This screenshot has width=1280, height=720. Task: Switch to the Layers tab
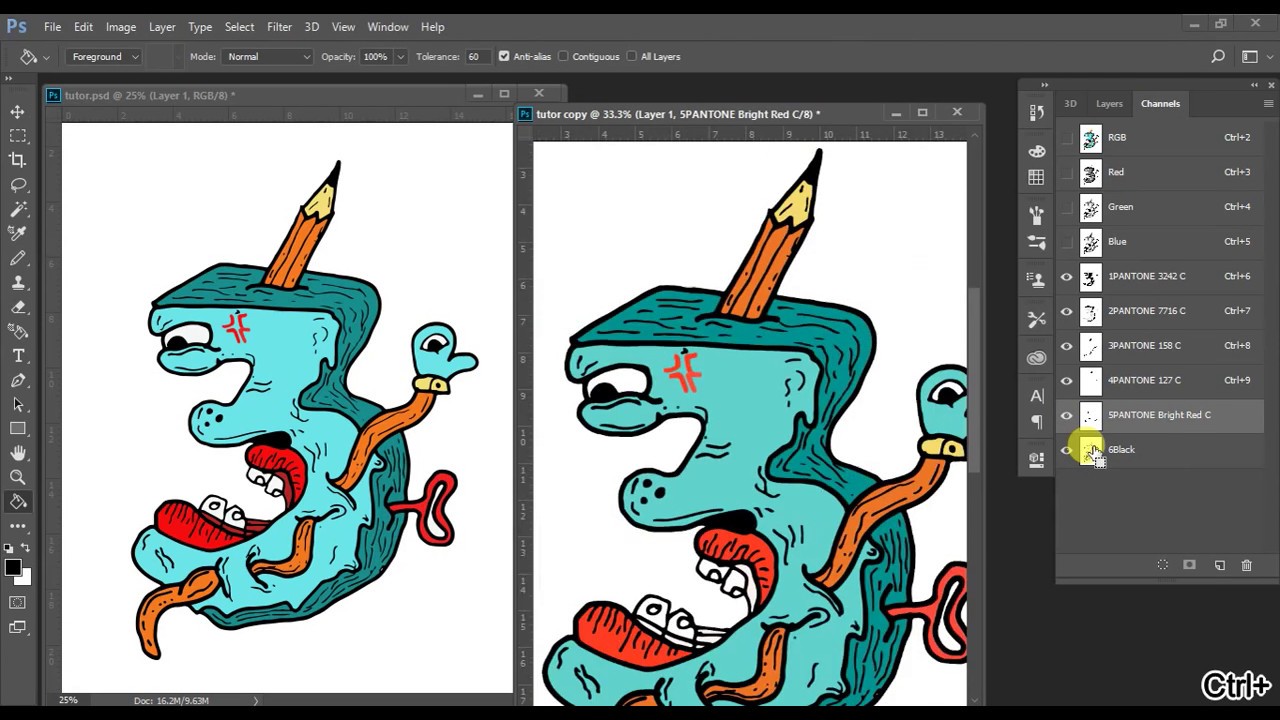pos(1109,104)
